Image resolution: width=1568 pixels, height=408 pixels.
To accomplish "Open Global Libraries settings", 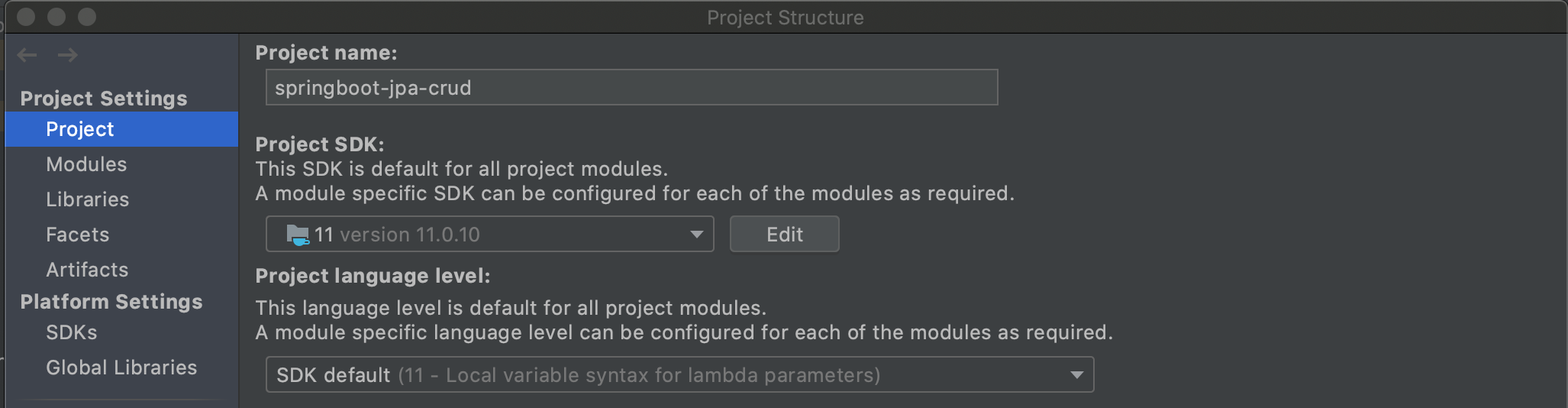I will [121, 368].
